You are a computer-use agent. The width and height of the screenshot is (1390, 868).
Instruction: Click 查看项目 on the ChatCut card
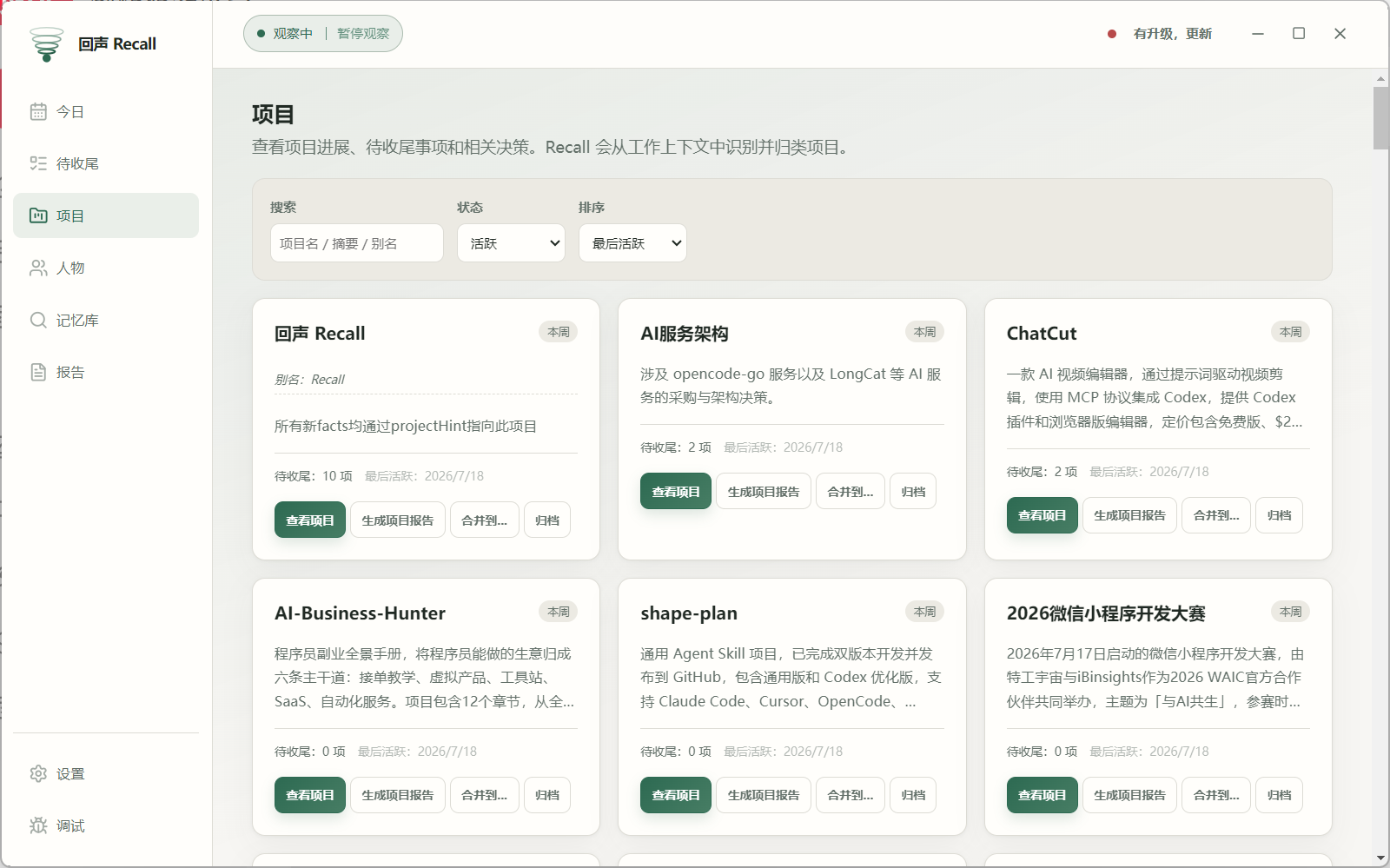click(1042, 515)
